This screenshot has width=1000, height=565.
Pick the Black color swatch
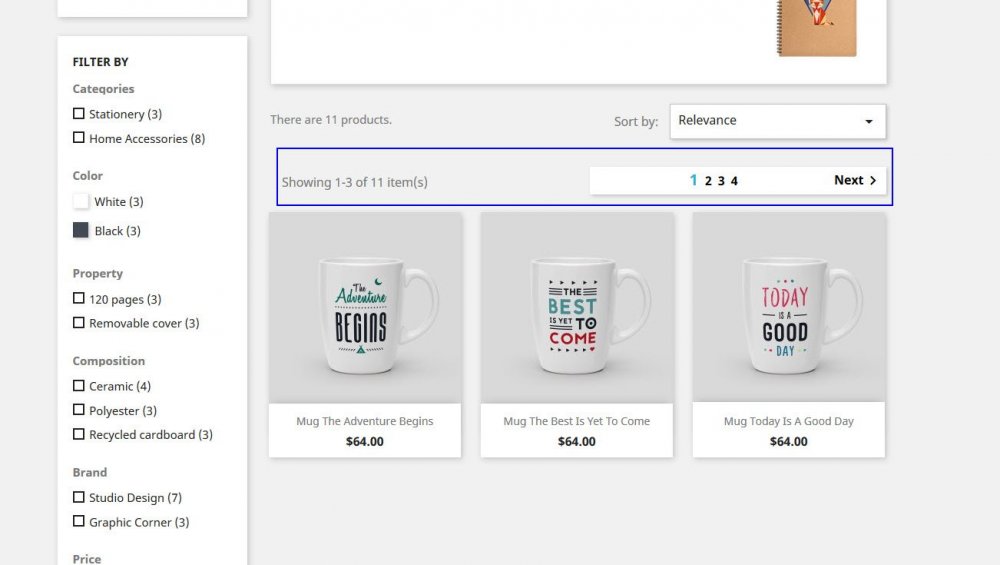[x=81, y=230]
